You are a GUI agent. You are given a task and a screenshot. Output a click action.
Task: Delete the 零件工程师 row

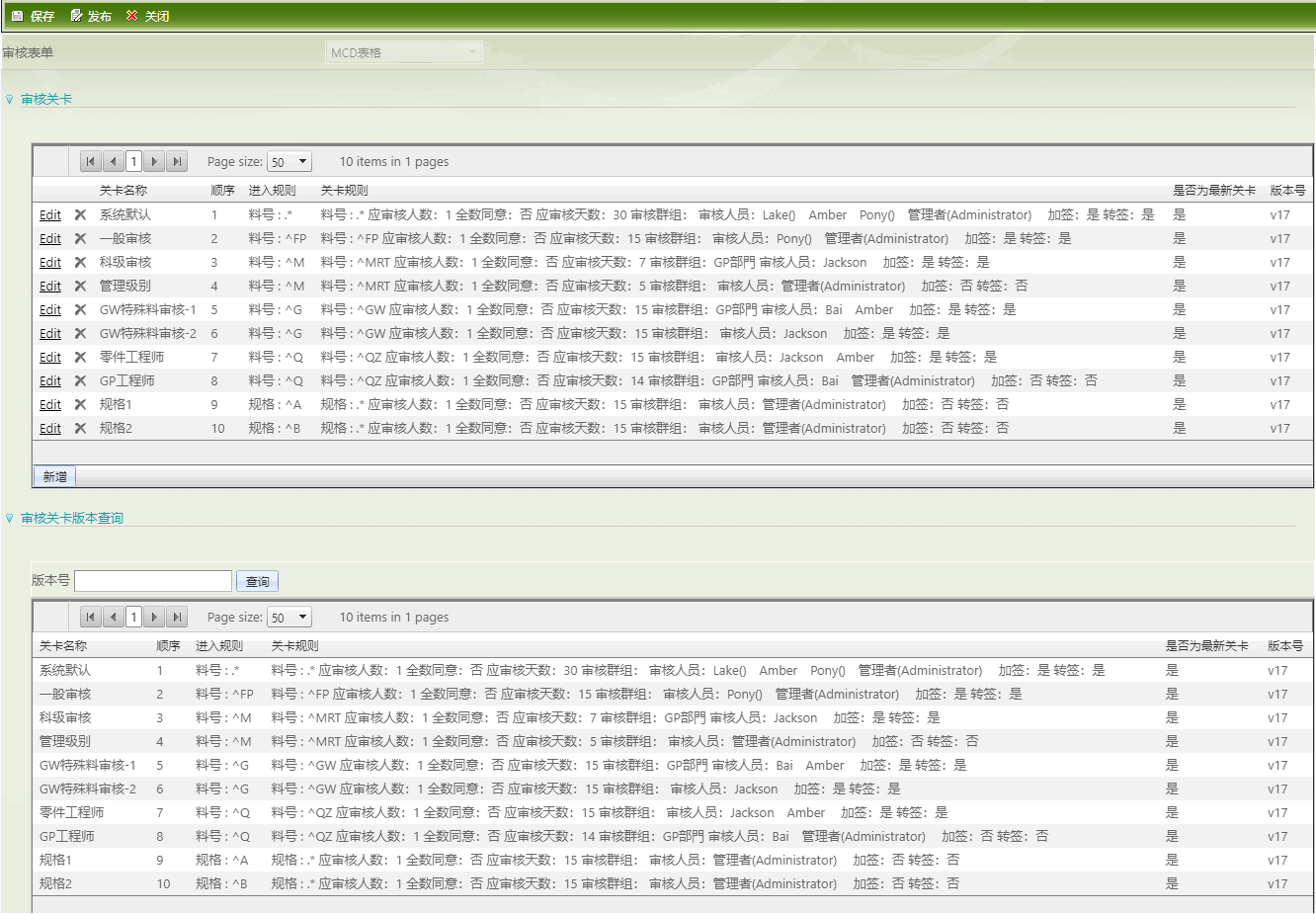80,357
